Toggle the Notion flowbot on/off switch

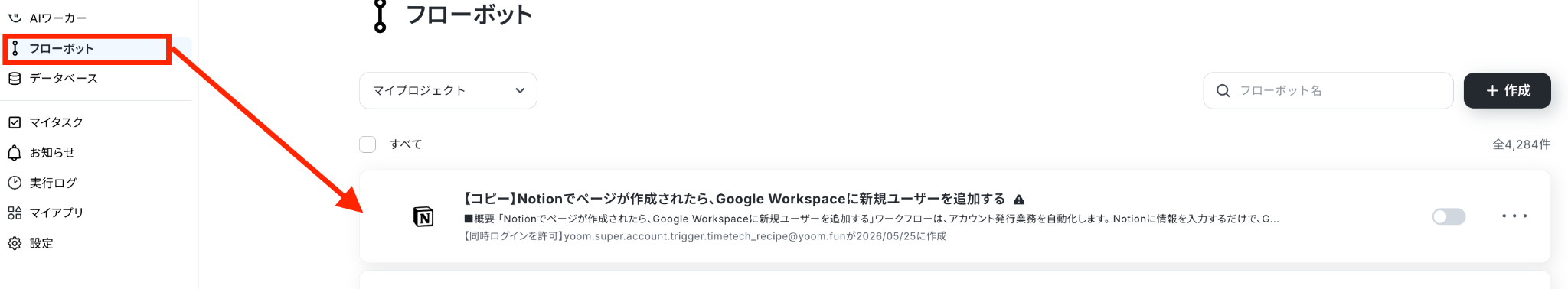1449,216
